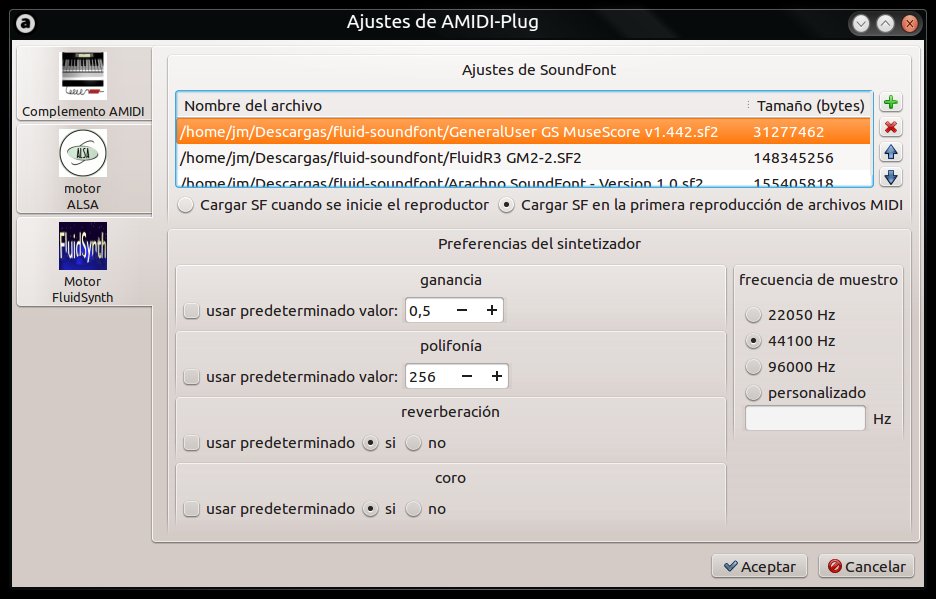Viewport: 936px width, 599px height.
Task: Click size value 31277462
Action: tap(788, 132)
